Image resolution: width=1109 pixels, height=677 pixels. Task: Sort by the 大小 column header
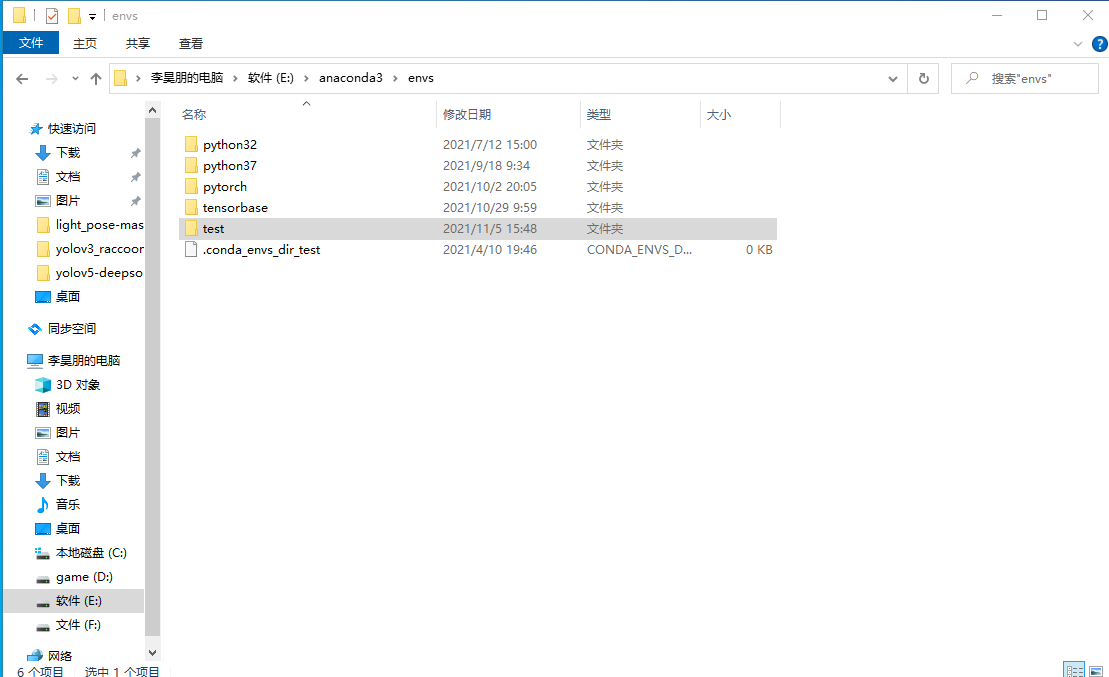tap(719, 115)
